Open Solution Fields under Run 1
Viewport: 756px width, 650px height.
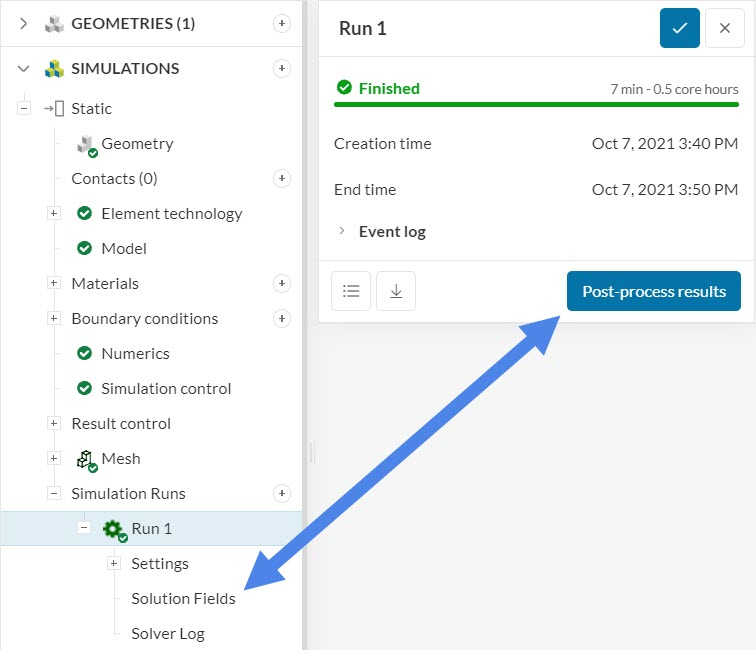(x=183, y=599)
